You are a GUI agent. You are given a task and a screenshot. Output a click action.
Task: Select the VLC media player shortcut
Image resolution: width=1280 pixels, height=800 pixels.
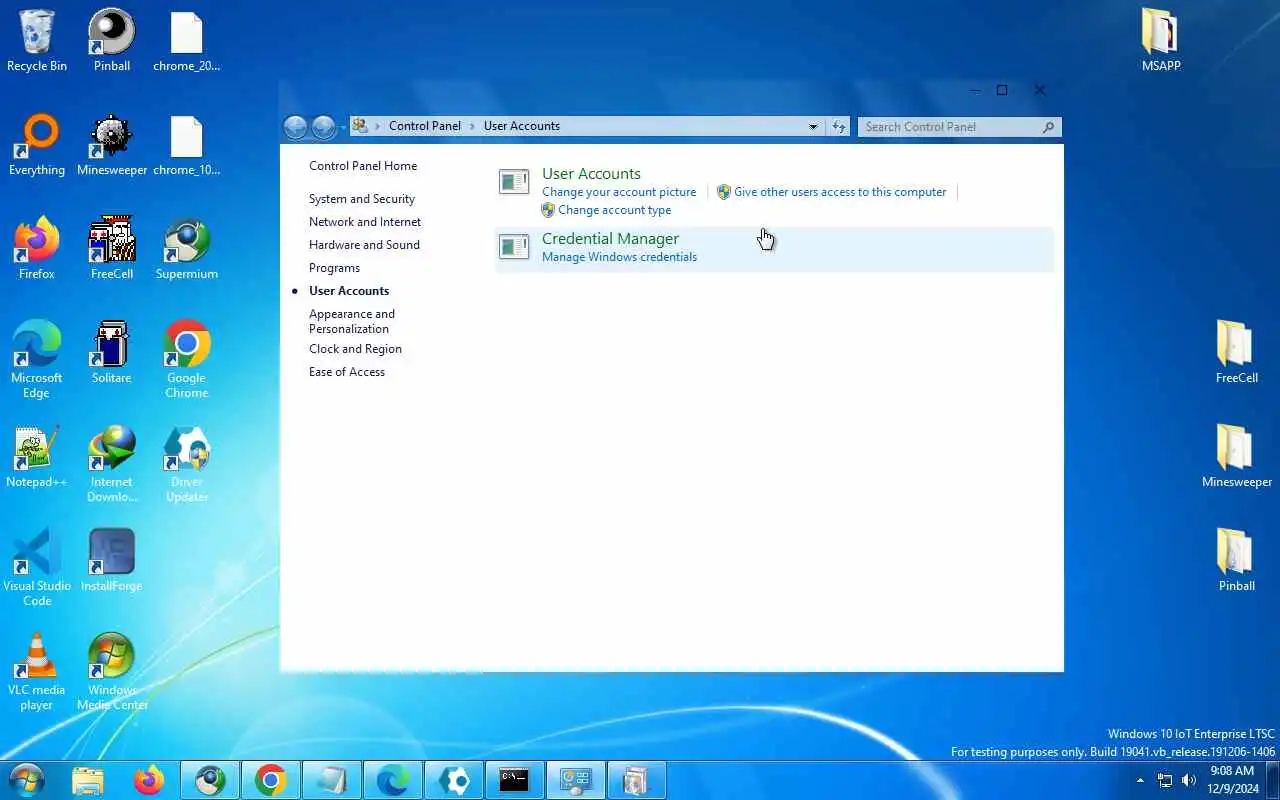(37, 672)
